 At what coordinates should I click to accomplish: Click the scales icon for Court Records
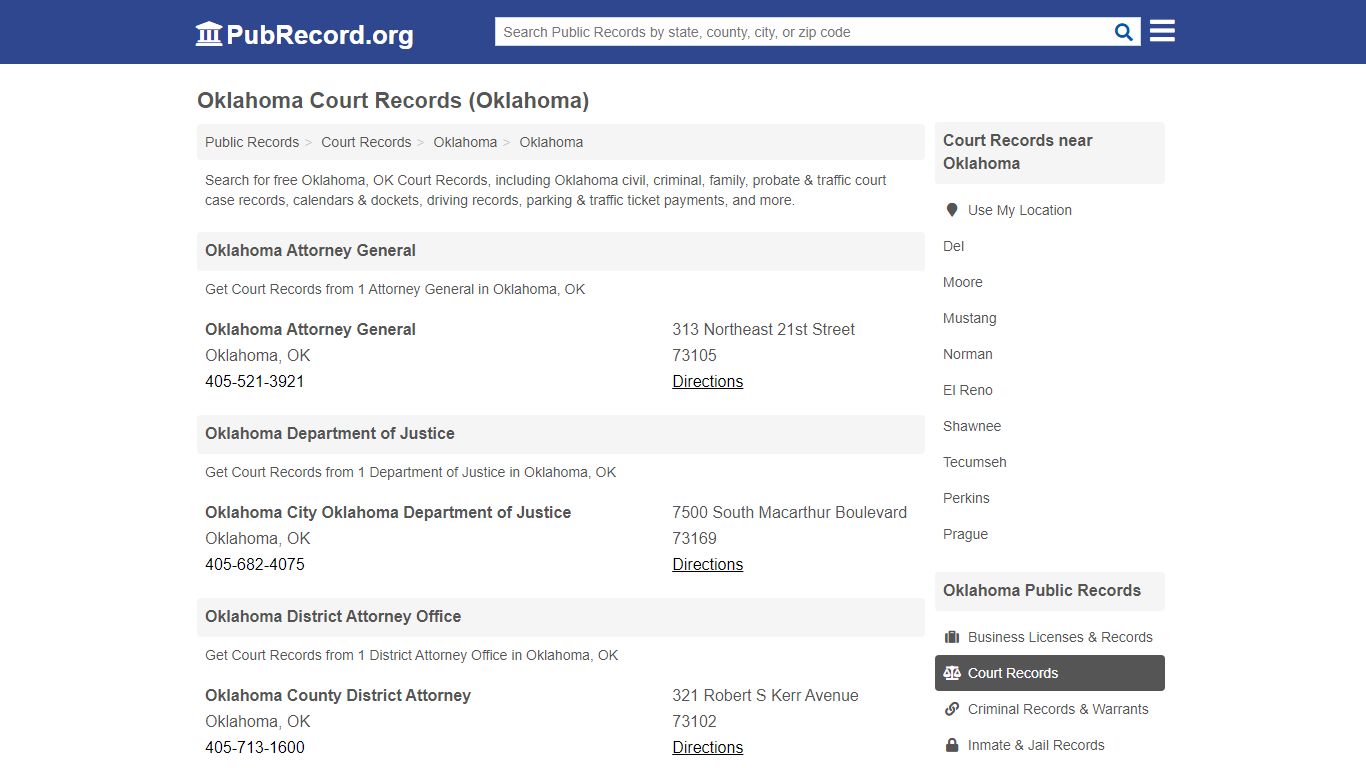click(952, 673)
